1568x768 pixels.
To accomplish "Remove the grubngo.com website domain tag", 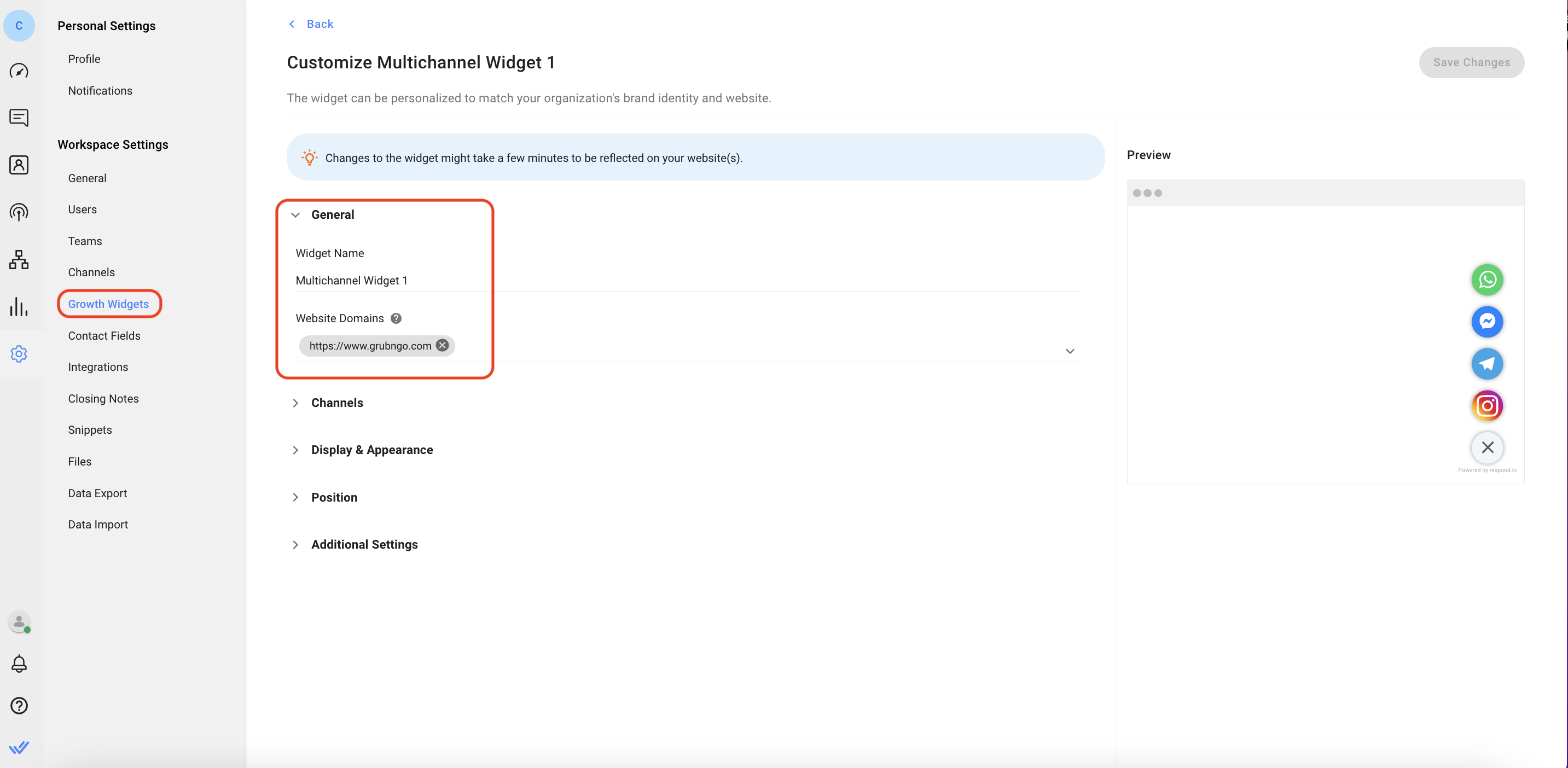I will click(x=442, y=345).
